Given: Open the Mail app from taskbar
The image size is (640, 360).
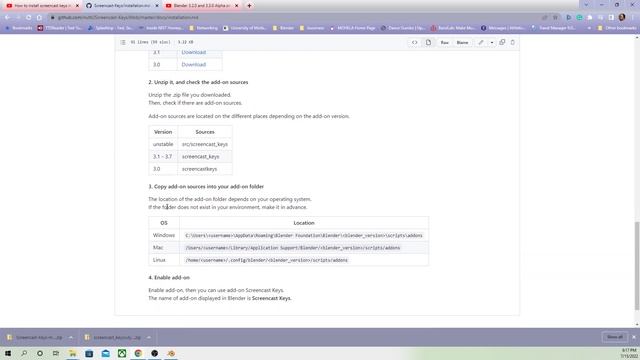Looking at the screenshot, I should tap(105, 353).
